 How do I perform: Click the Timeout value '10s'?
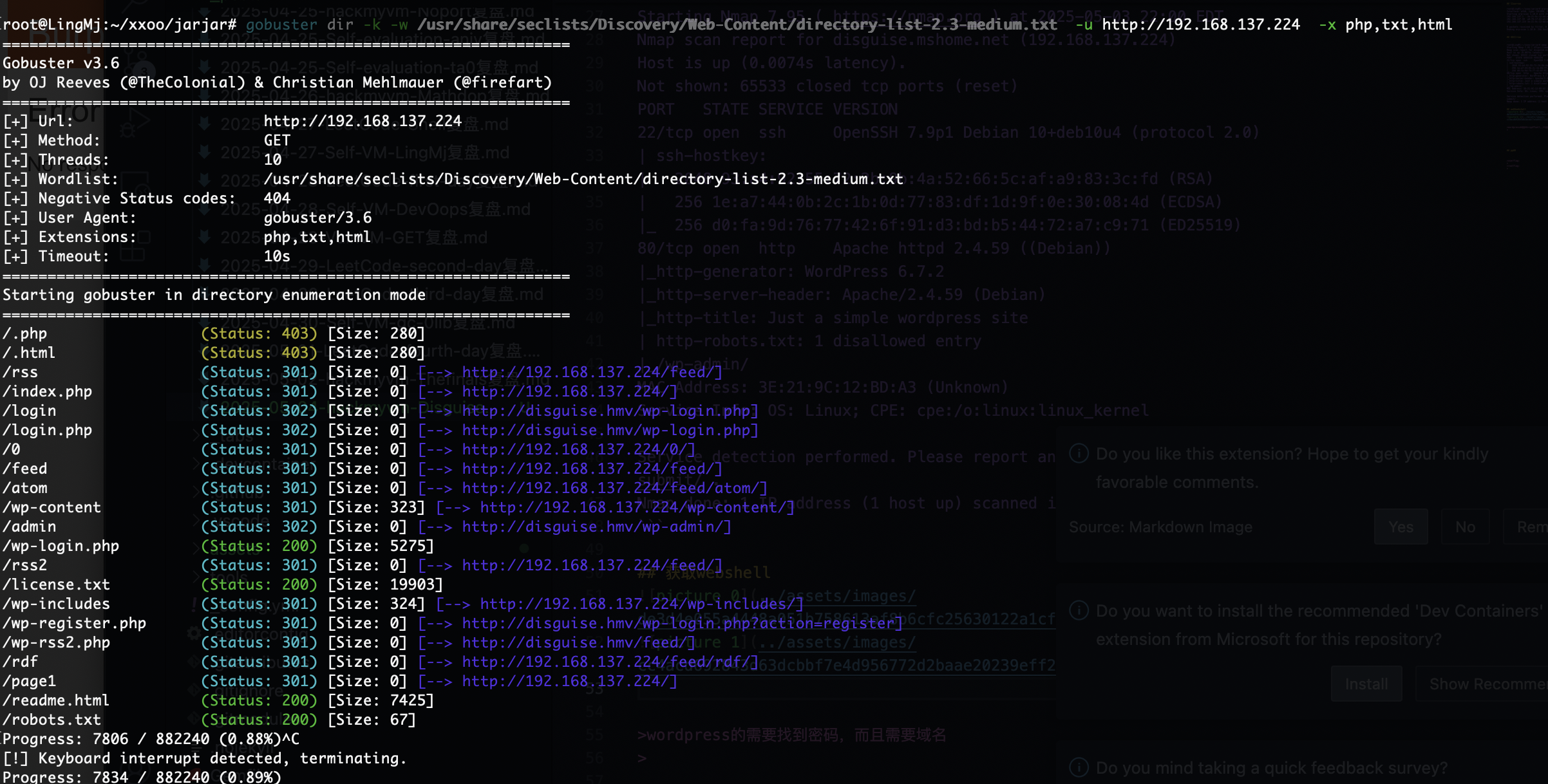coord(278,256)
